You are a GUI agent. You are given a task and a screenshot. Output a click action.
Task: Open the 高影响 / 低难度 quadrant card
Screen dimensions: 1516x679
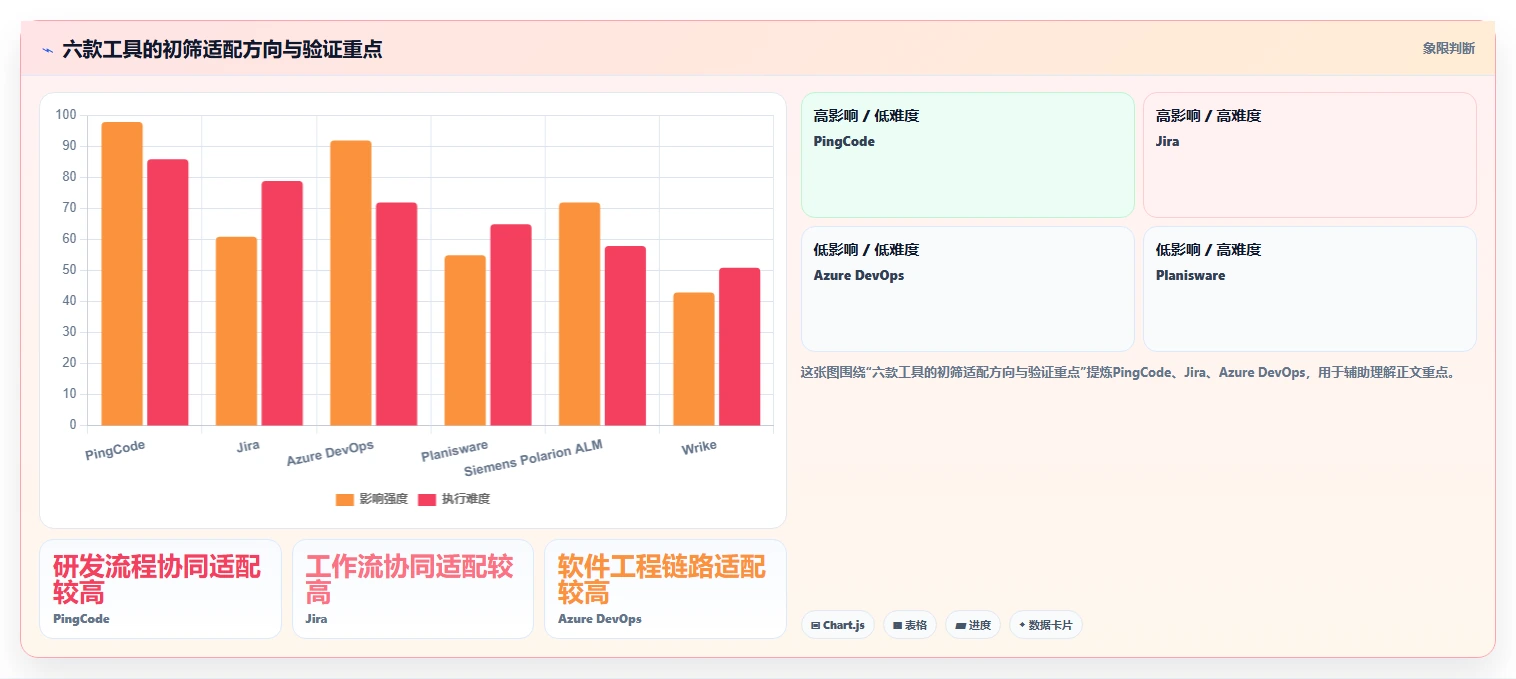click(968, 155)
